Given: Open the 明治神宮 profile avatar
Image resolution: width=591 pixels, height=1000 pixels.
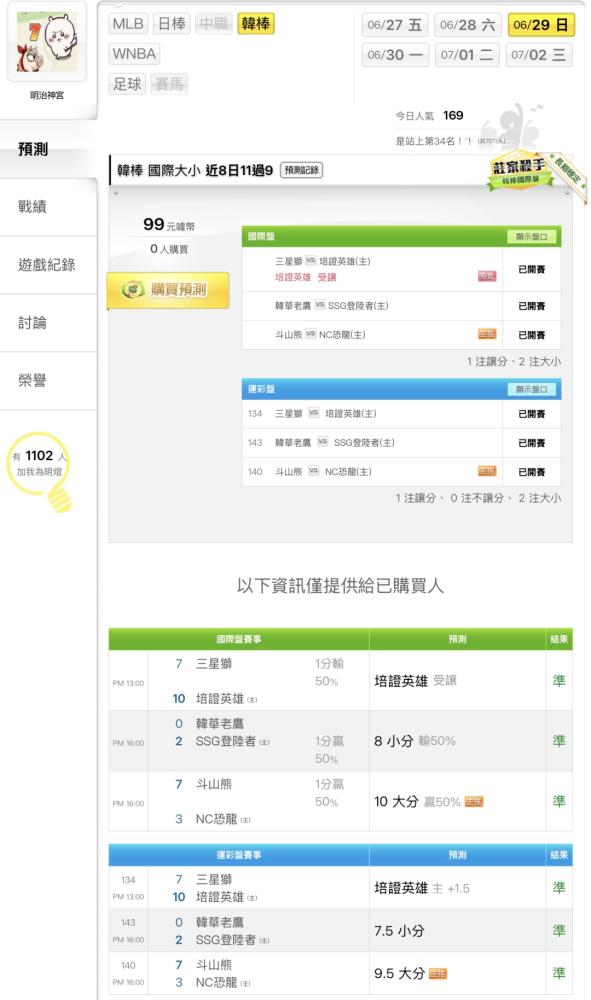Looking at the screenshot, I should click(x=47, y=43).
